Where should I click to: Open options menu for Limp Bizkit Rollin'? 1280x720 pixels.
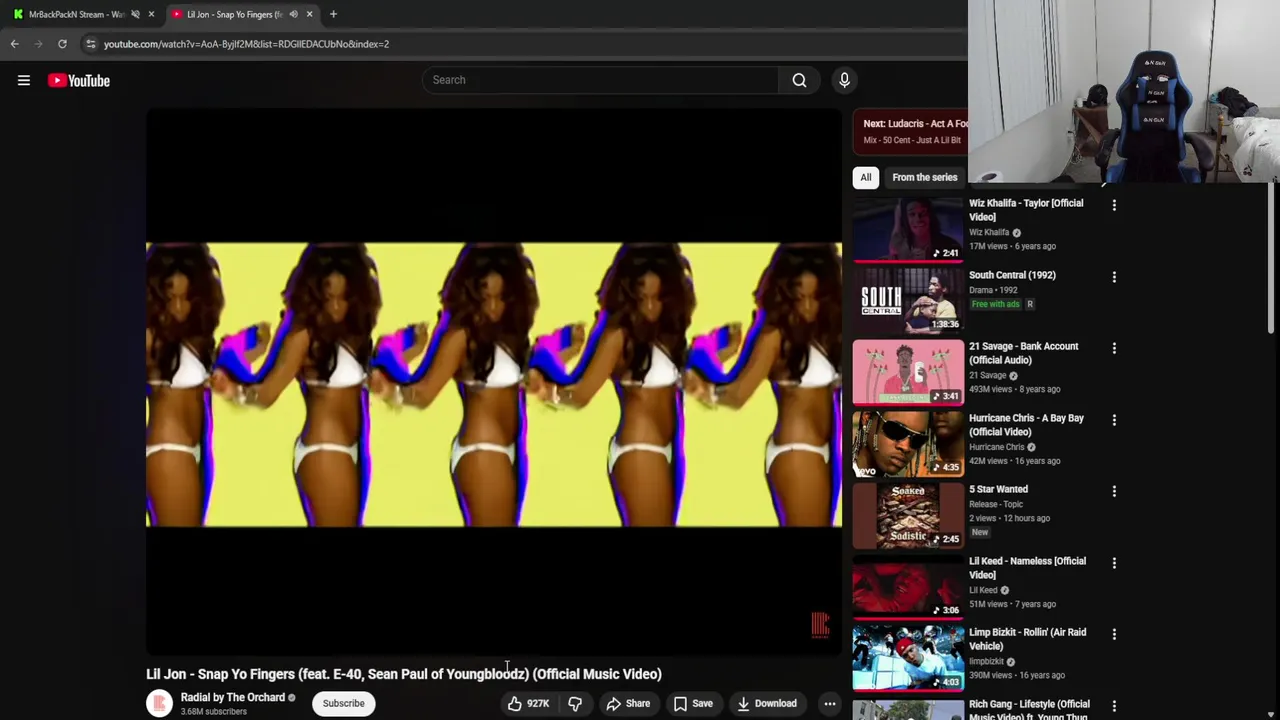click(x=1114, y=634)
